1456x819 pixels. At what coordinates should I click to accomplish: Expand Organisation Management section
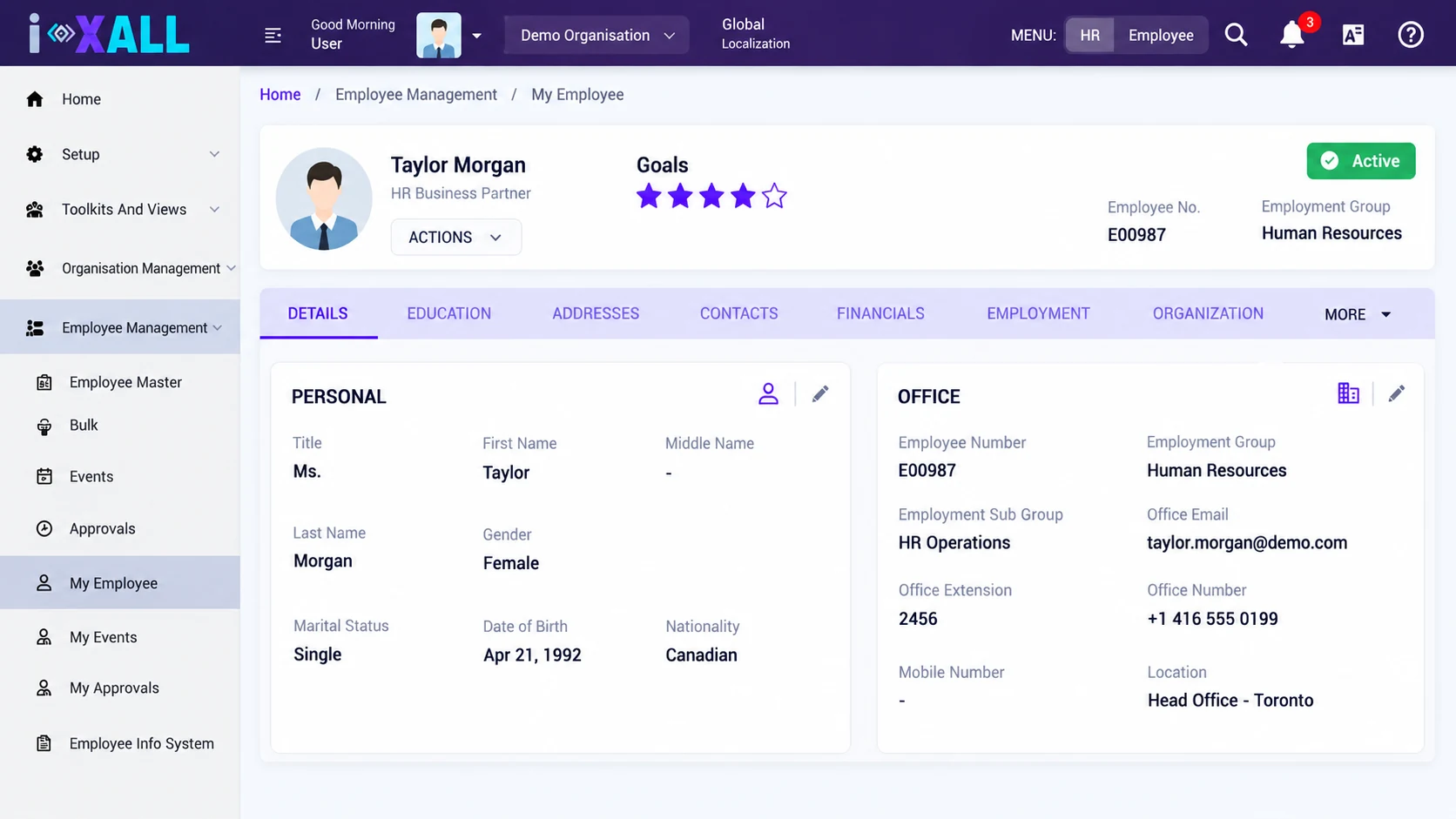[x=120, y=268]
